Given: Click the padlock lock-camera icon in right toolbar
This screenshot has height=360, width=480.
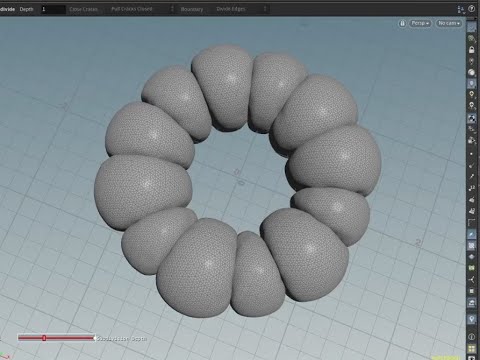Looking at the screenshot, I should (471, 50).
